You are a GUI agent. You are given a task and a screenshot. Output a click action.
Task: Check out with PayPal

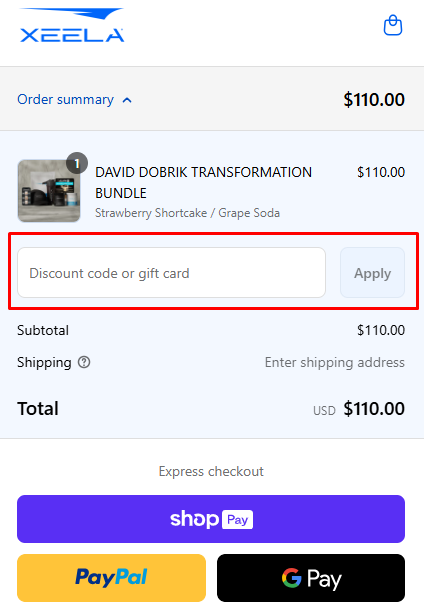click(x=111, y=578)
